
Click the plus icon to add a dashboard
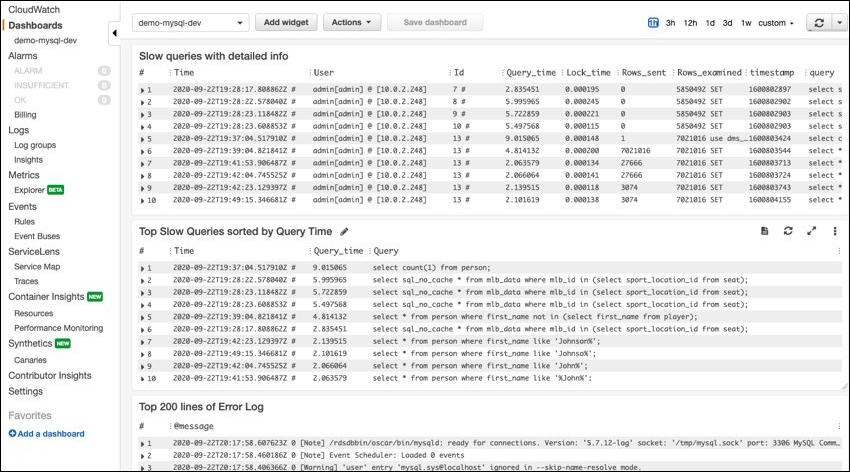pyautogui.click(x=13, y=433)
